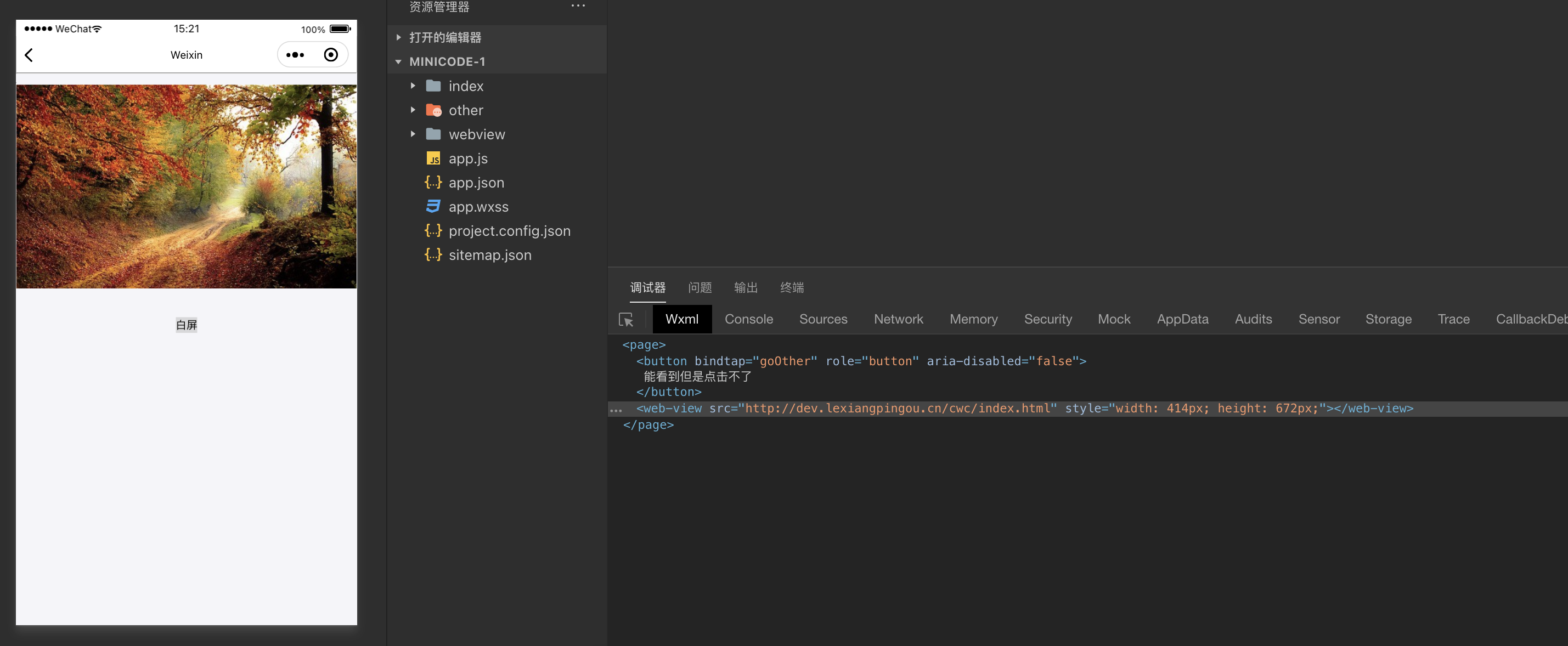
Task: Expand the webview folder
Action: click(x=476, y=134)
